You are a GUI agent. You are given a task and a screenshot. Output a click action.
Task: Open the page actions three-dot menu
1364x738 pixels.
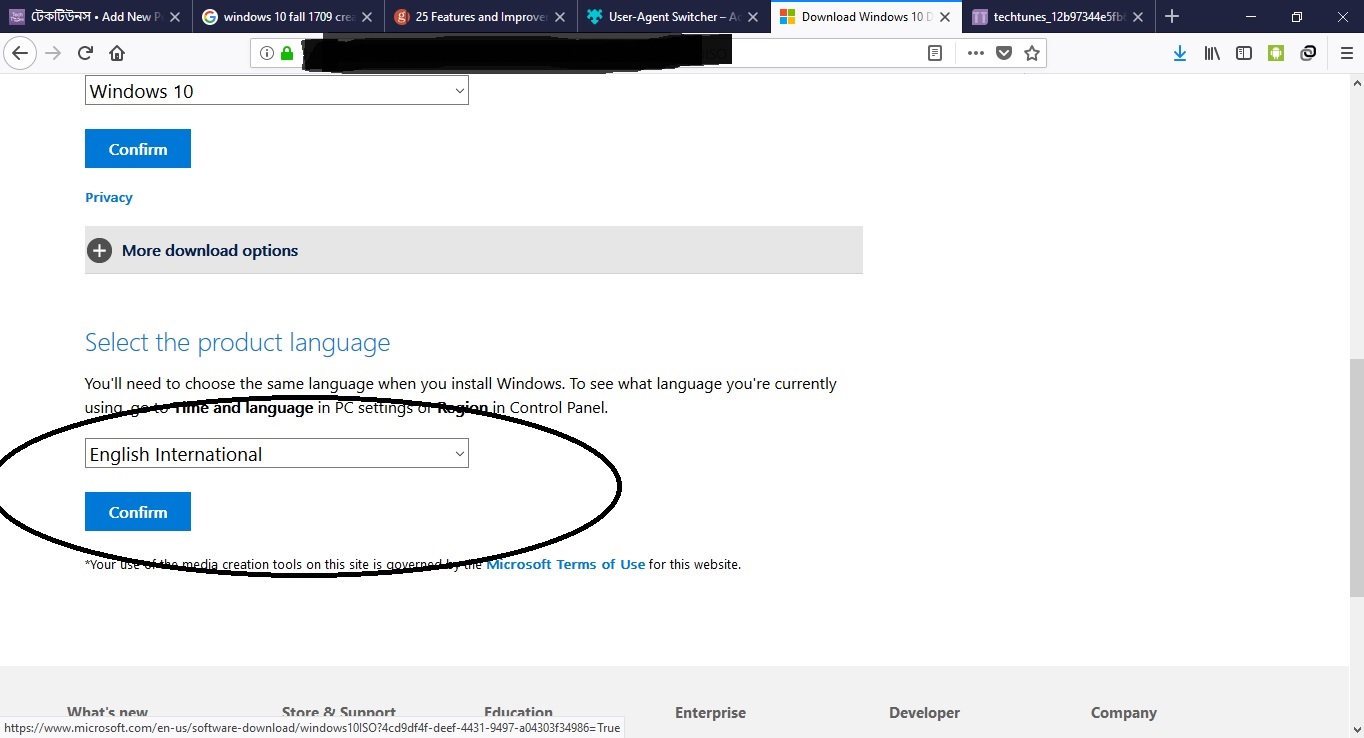976,53
